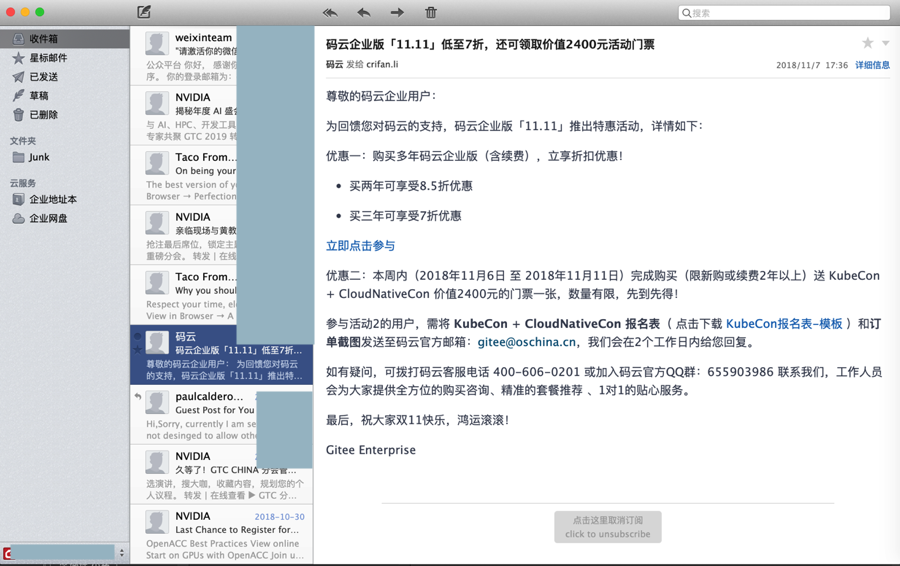Open the 草稿 drafts folder
The image size is (900, 566).
coord(64,95)
